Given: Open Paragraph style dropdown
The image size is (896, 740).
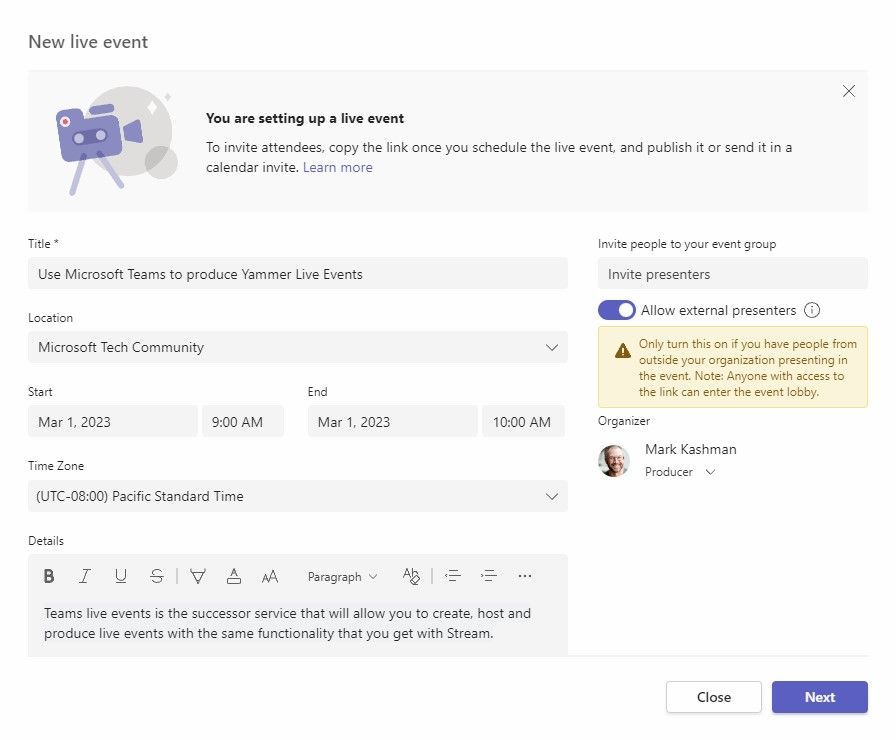Looking at the screenshot, I should (342, 577).
